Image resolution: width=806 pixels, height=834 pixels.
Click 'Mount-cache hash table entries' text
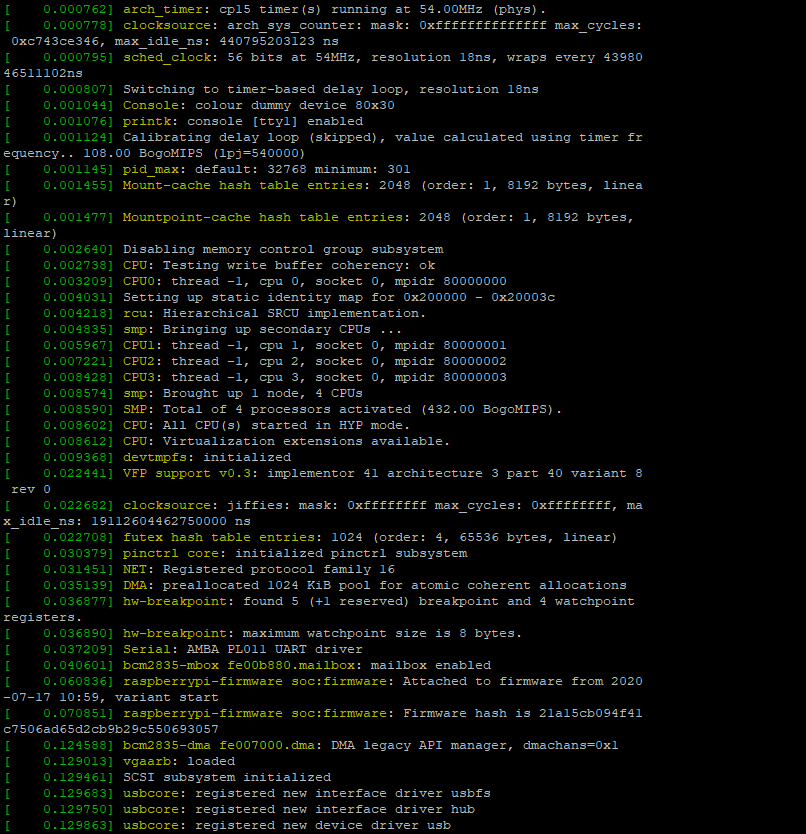point(243,185)
